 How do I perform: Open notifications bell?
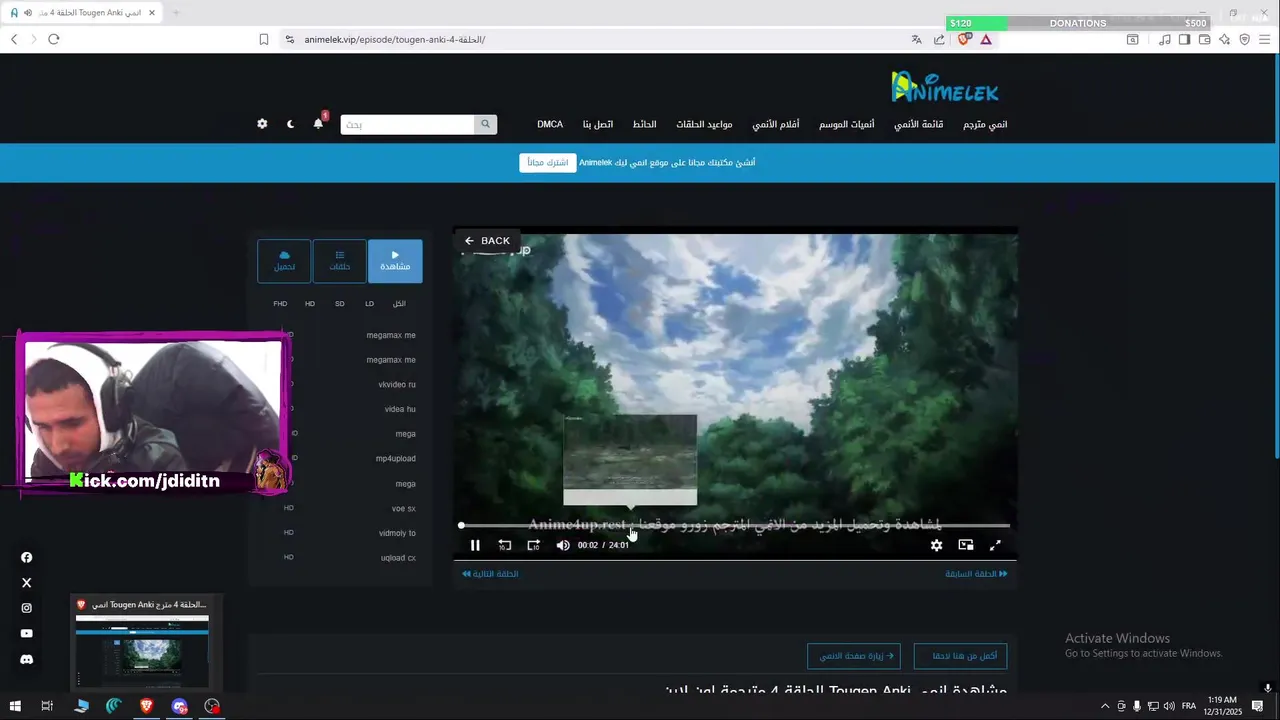coord(318,124)
